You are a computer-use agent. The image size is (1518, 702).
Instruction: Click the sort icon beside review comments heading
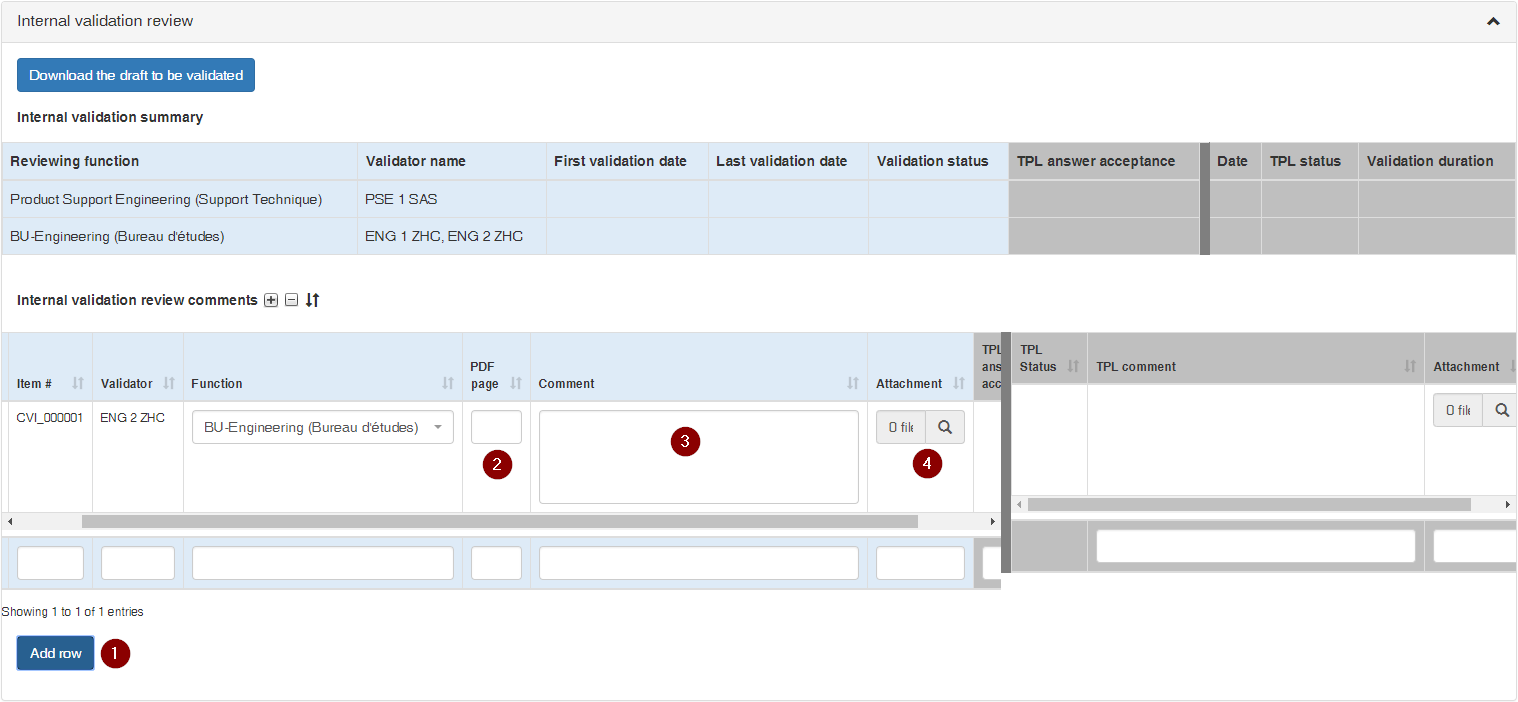(x=312, y=300)
